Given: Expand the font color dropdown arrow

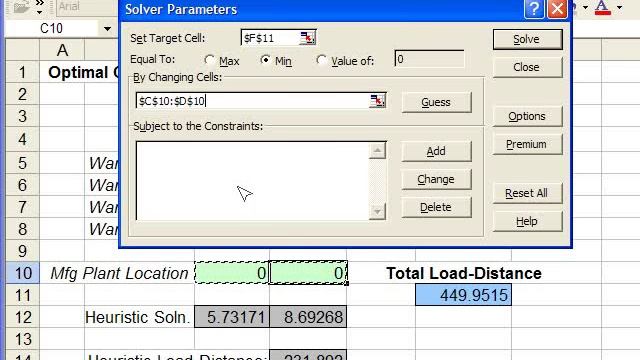Looking at the screenshot, I should point(619,7).
